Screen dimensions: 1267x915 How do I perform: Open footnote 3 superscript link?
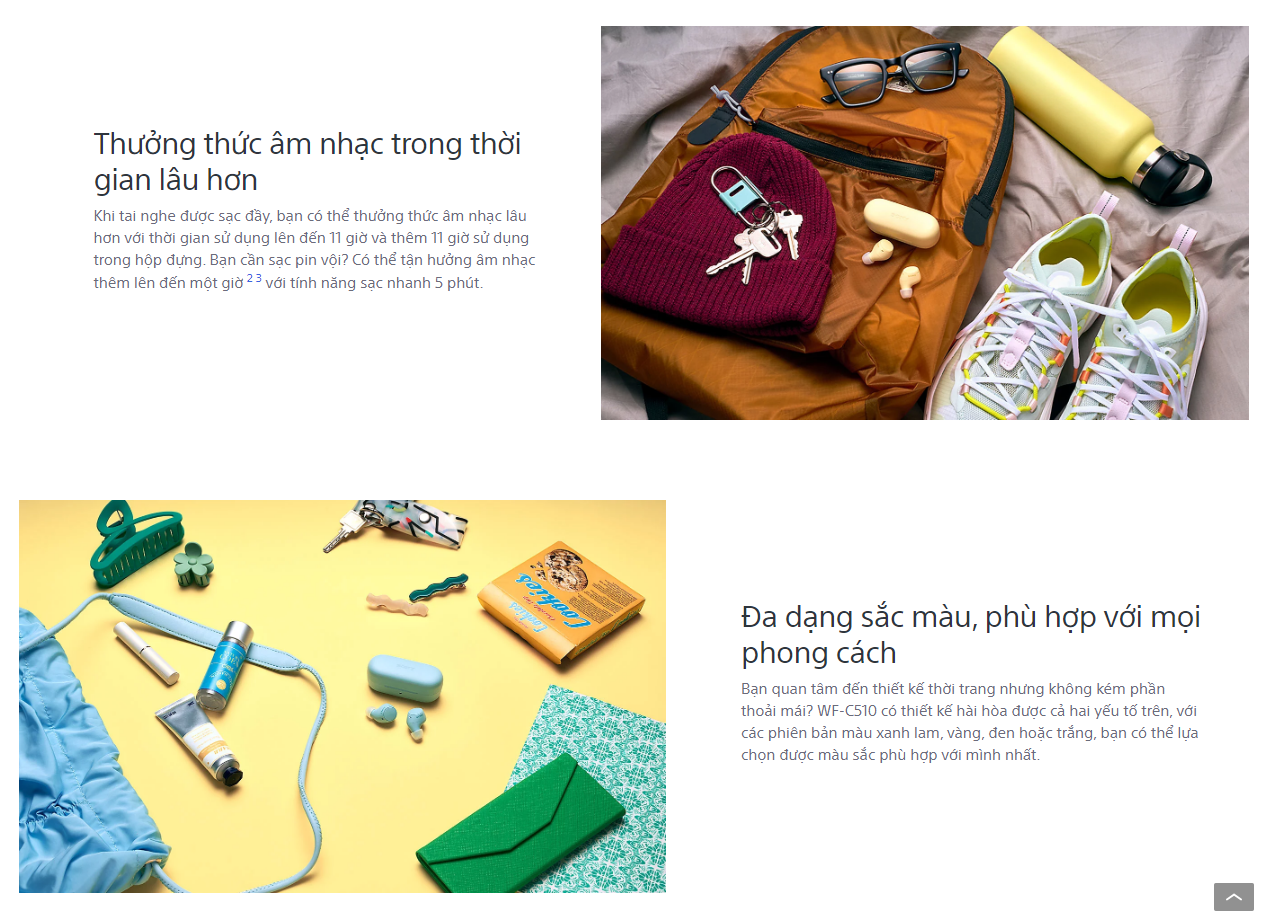[258, 278]
